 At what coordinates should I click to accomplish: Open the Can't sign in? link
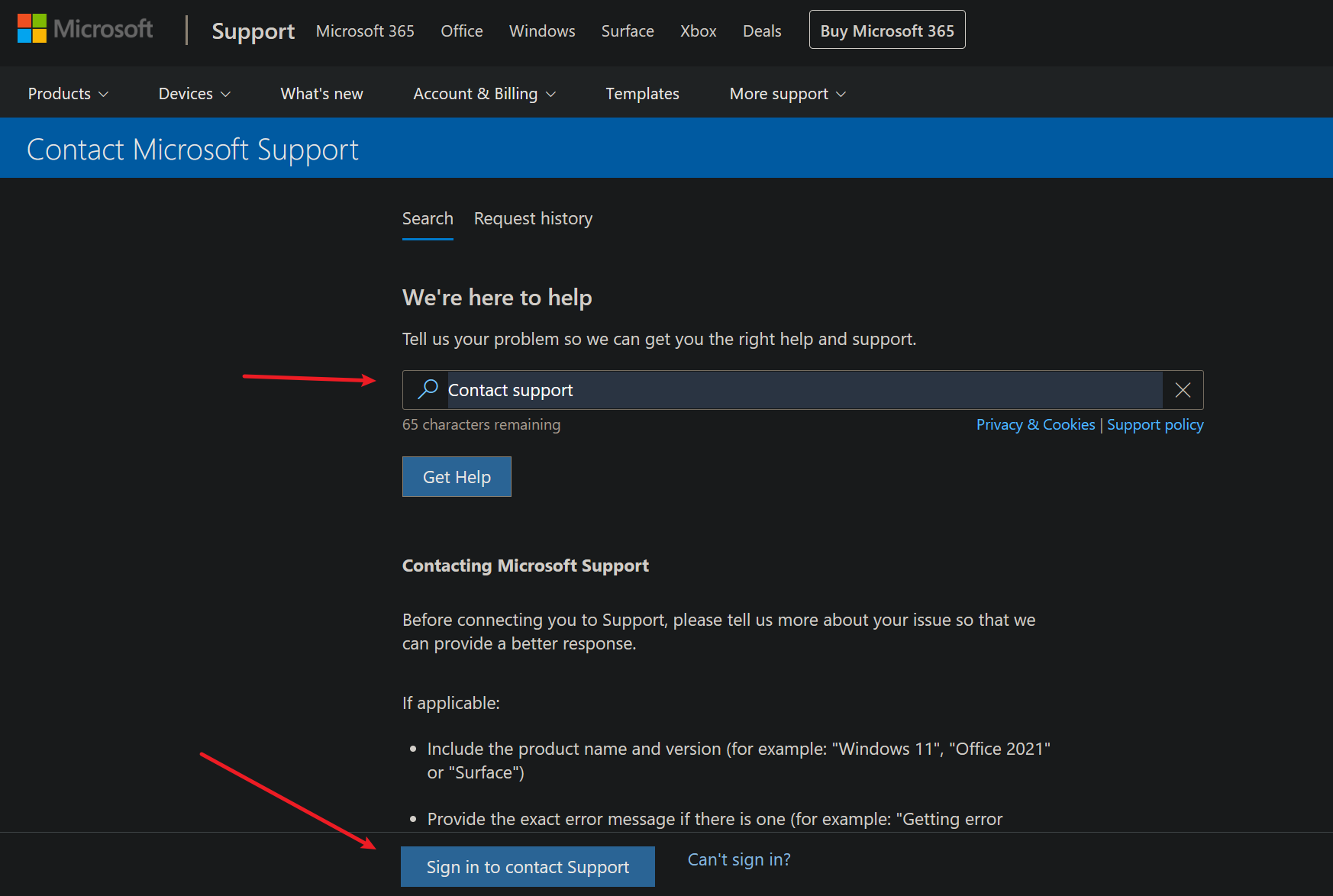coord(739,859)
